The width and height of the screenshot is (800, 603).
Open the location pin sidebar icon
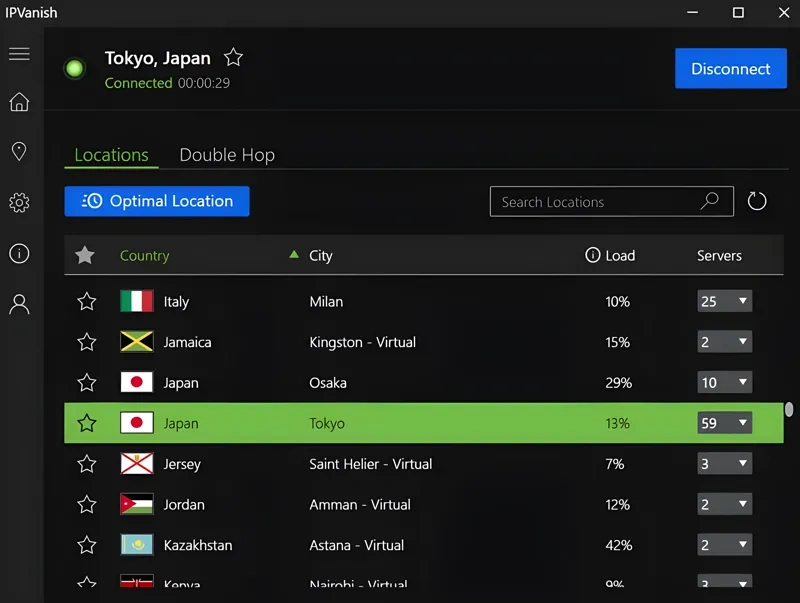[19, 151]
